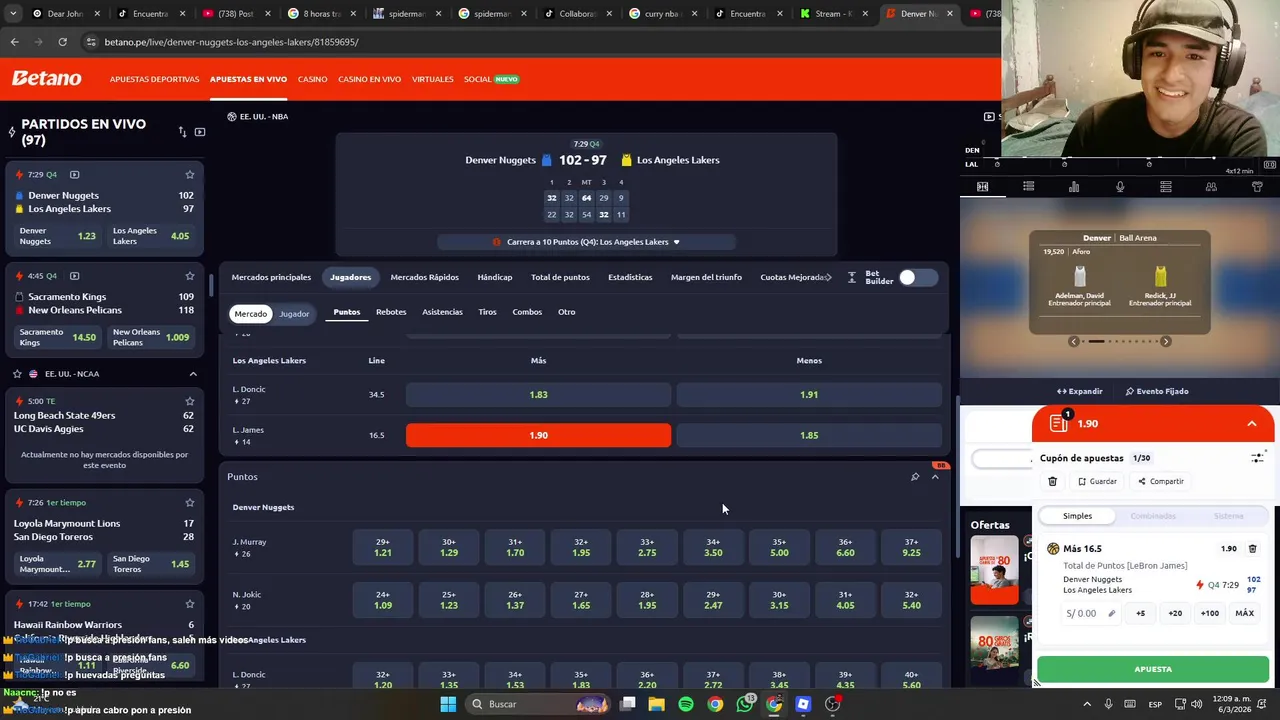Click the Windows Start button
This screenshot has height=720, width=1280.
[448, 704]
